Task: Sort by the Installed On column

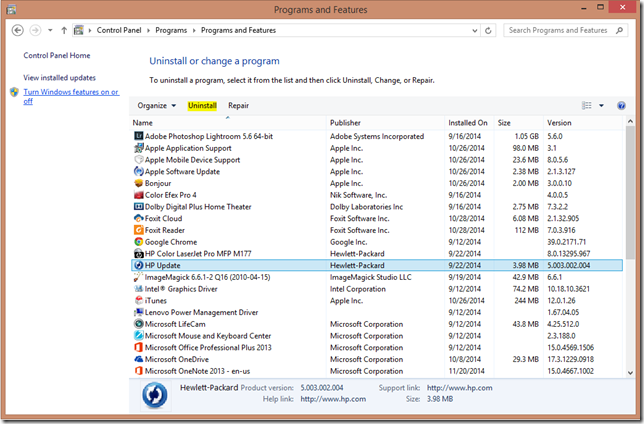Action: 468,123
